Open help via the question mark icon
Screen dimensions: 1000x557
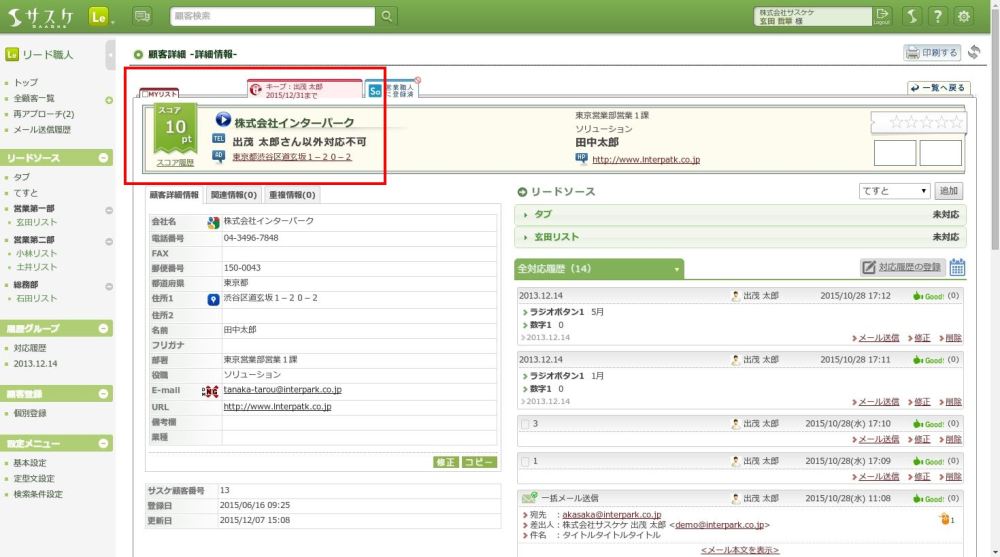937,16
